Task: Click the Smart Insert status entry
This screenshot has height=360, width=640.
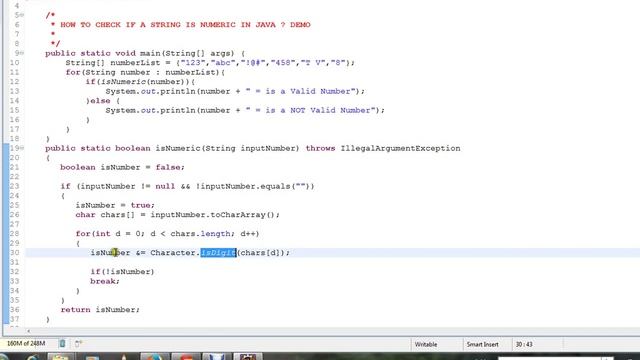Action: tap(482, 344)
